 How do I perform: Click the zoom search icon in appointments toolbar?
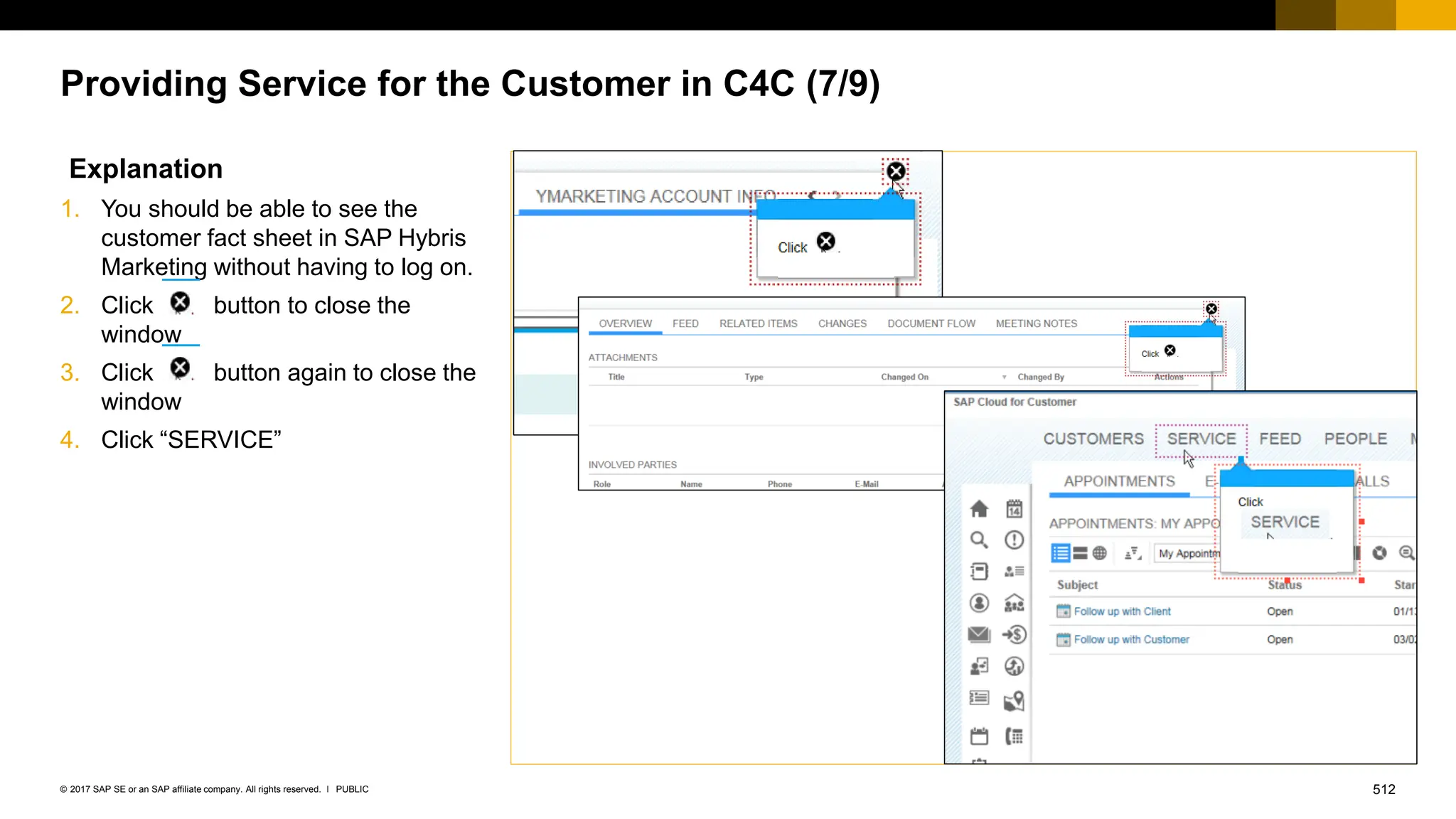[x=1406, y=553]
